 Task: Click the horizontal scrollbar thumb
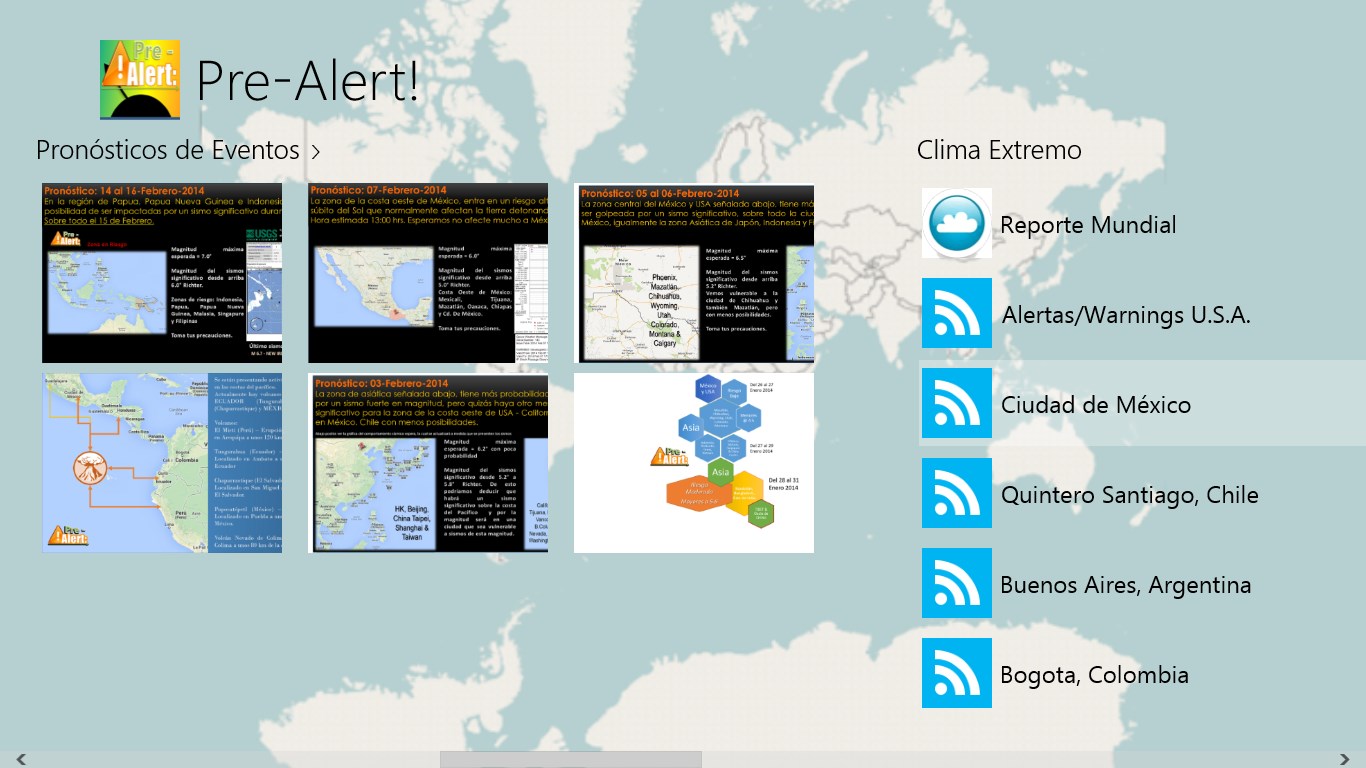pos(570,759)
